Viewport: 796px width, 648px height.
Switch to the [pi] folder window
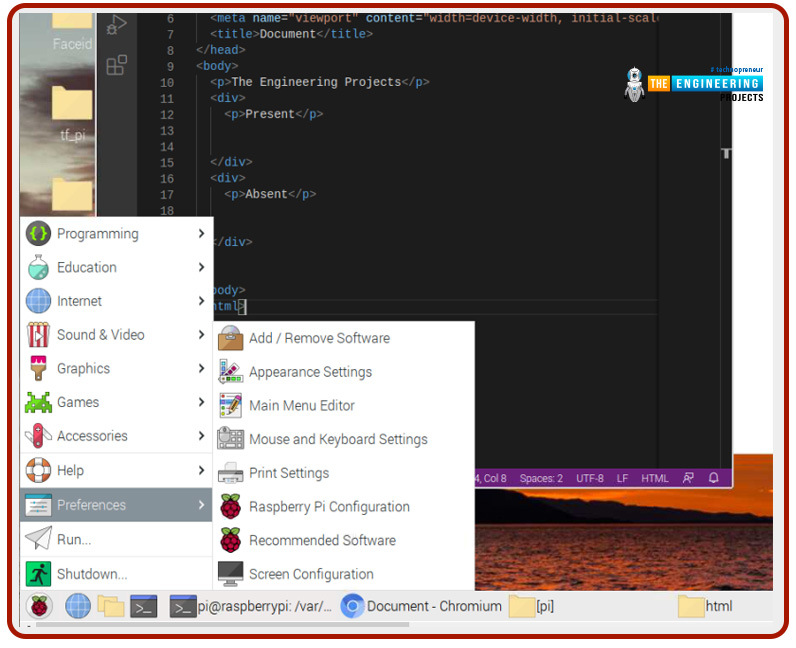[x=532, y=606]
